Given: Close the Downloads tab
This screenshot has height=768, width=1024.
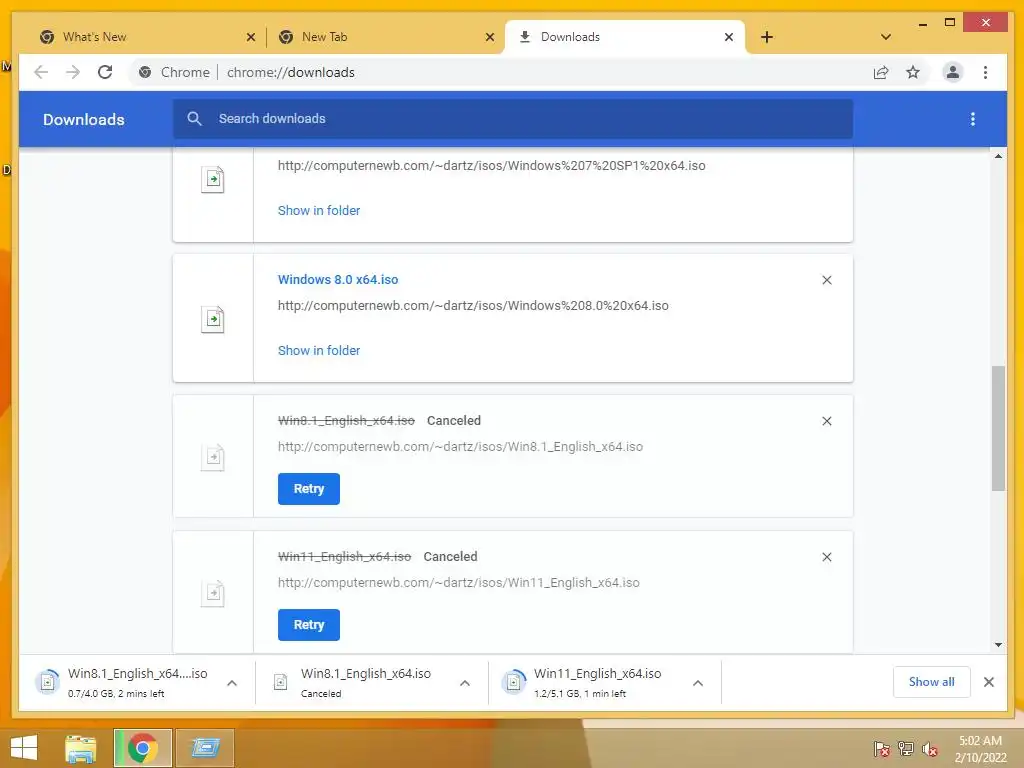Looking at the screenshot, I should coord(729,37).
